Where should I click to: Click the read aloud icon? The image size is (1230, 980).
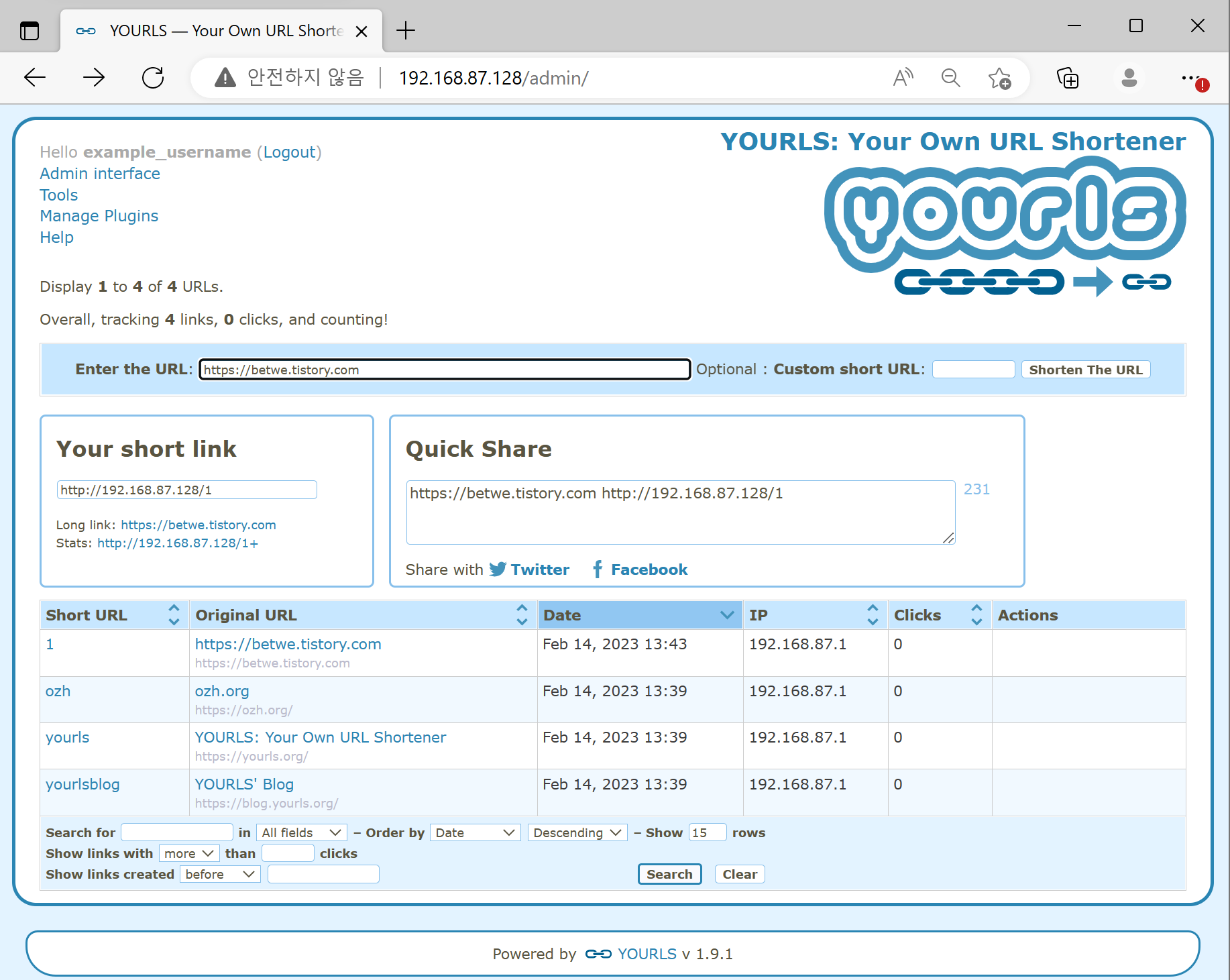tap(902, 77)
